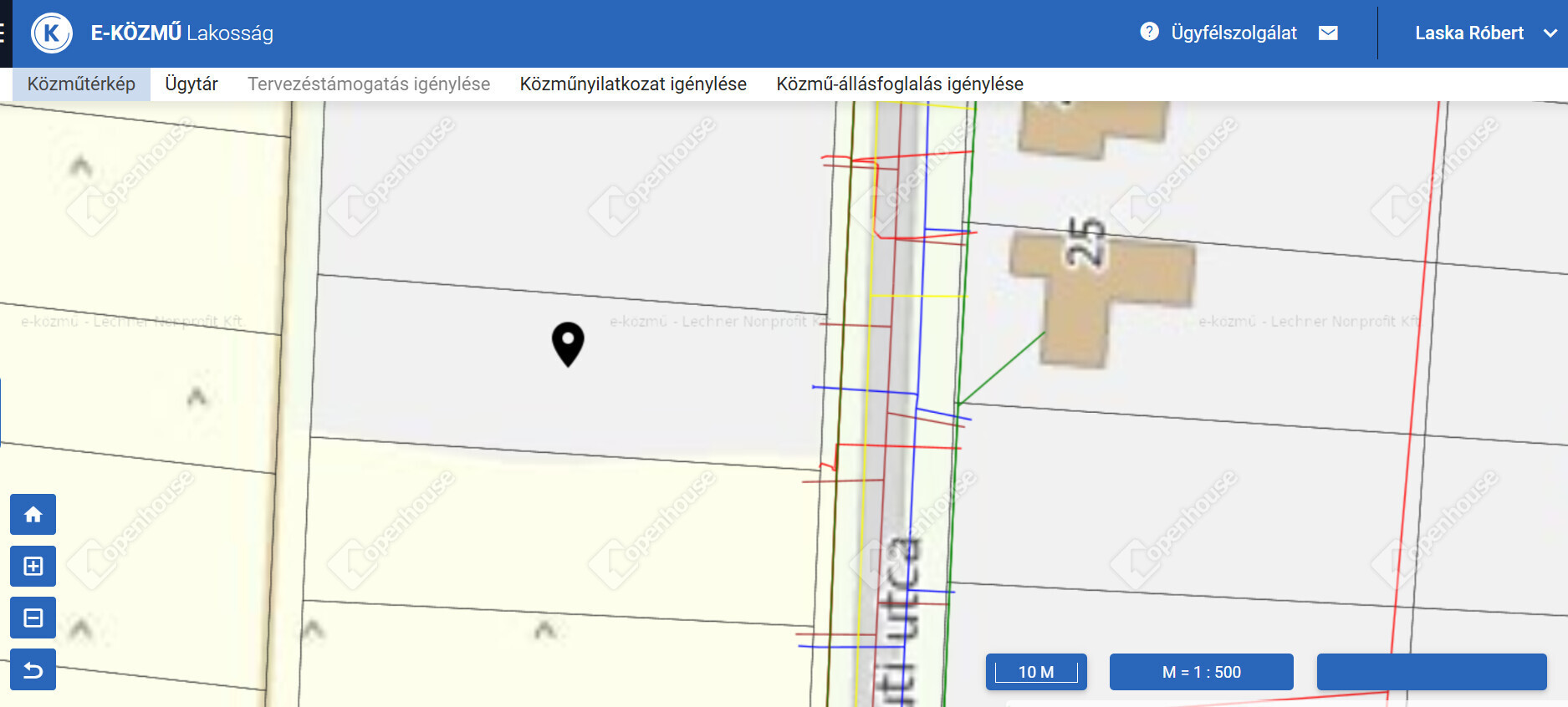Open Tervezéstámogatás igénylése menu item
The image size is (1568, 707).
[x=369, y=84]
